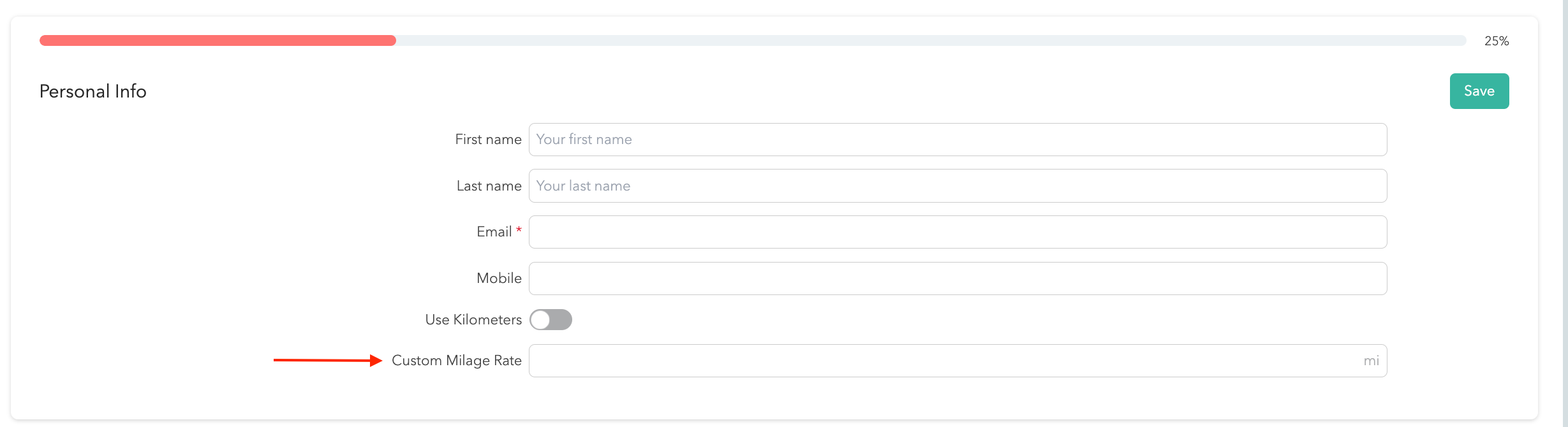Click the red arrow pointing at Milage Rate

coord(327,361)
